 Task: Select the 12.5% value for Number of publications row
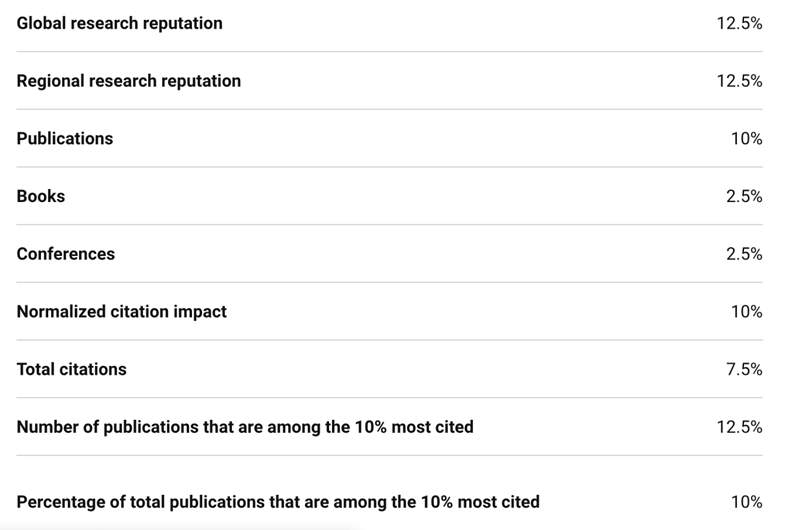739,427
